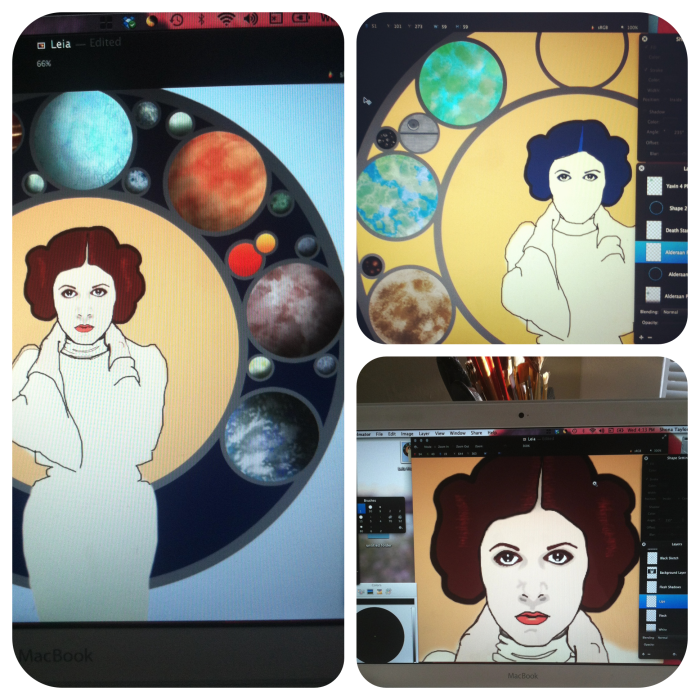Screen dimensions: 700x700
Task: Select the Flesh Shadows layer
Action: [664, 587]
